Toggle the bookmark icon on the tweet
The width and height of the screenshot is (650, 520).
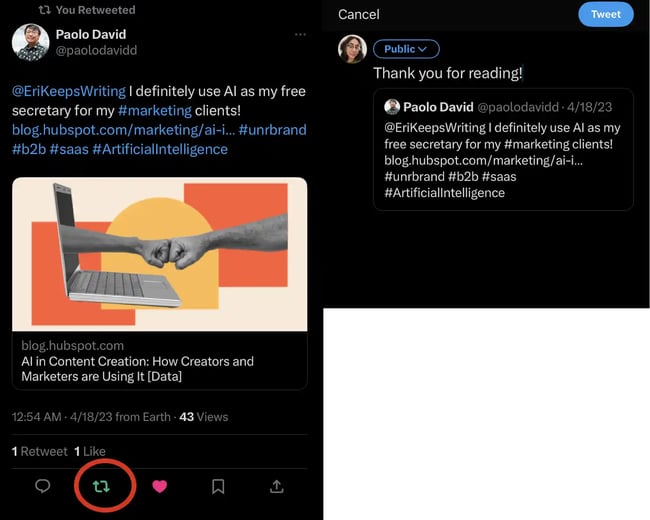(218, 486)
